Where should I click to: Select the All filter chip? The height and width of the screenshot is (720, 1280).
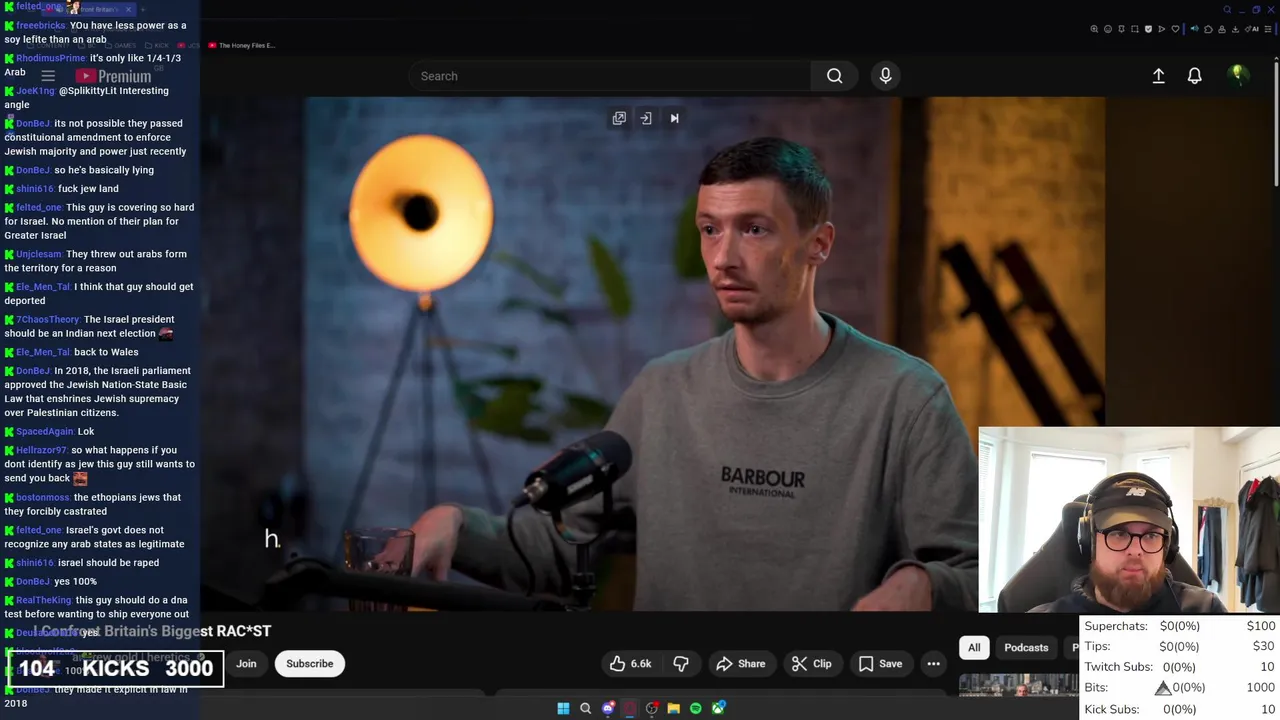coord(974,647)
